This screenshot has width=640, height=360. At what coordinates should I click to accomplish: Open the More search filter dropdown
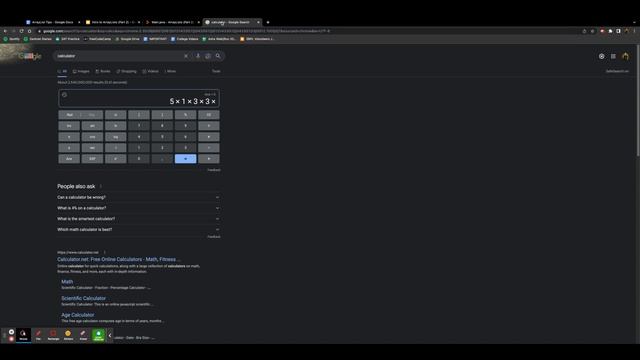170,71
